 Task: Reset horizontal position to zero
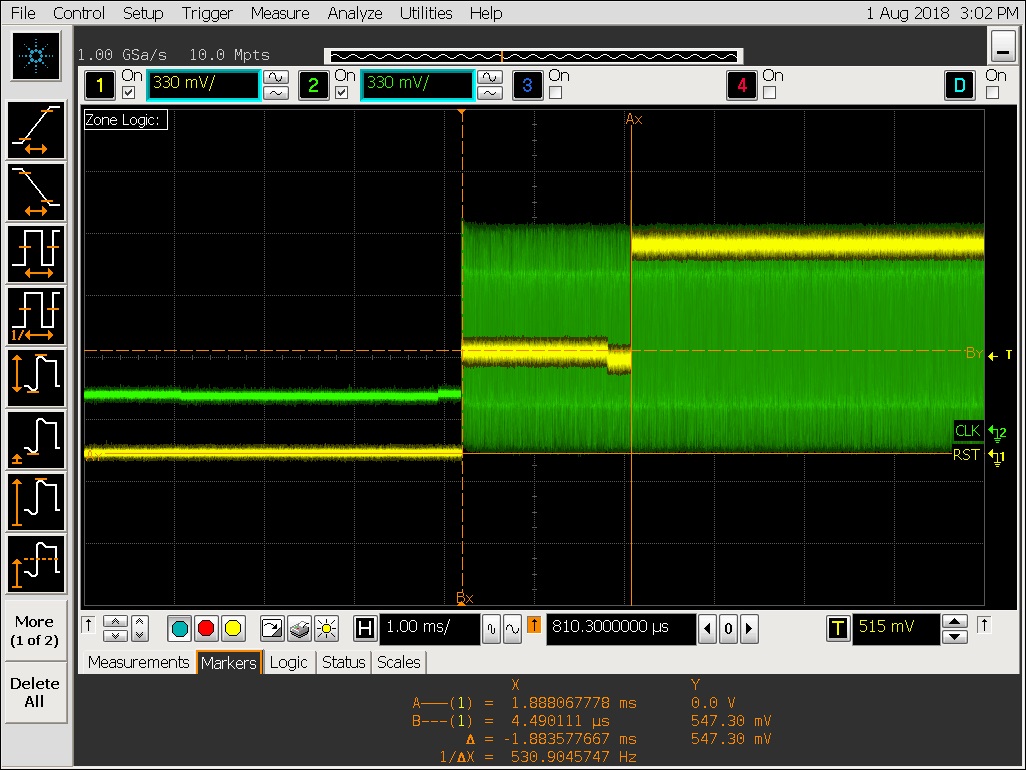tap(728, 629)
